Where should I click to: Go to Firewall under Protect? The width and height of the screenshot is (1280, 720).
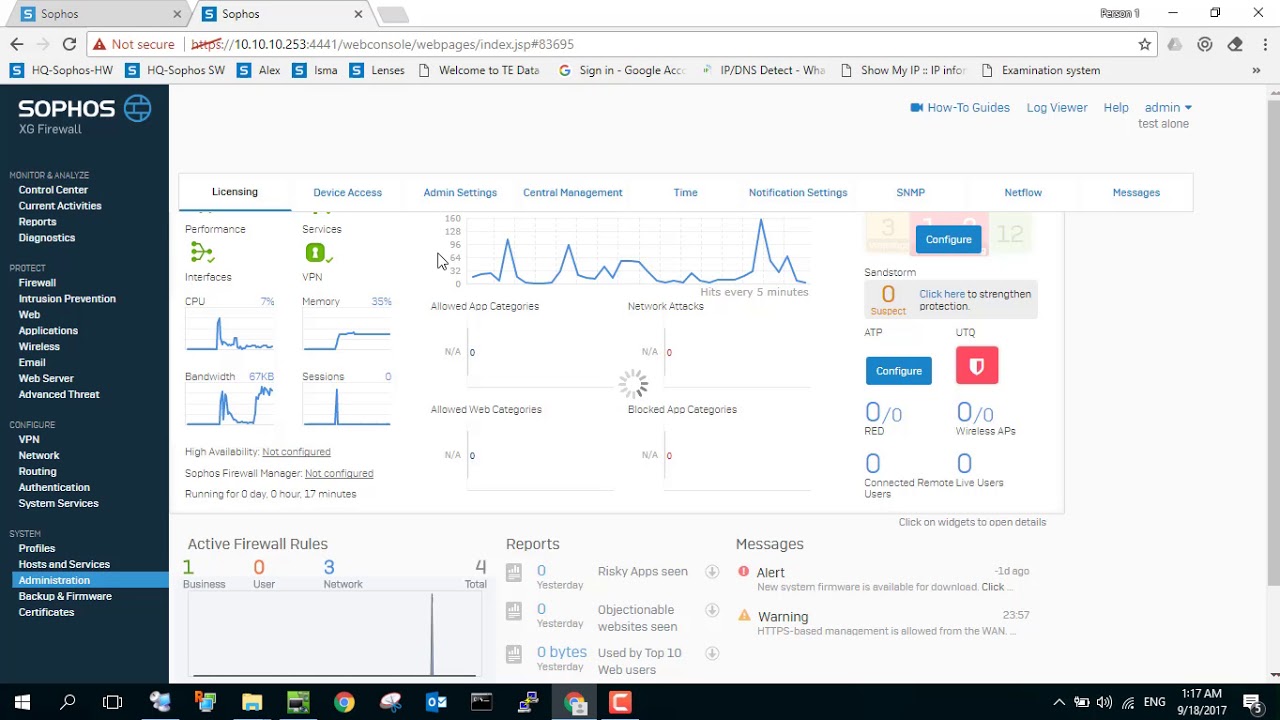coord(37,283)
